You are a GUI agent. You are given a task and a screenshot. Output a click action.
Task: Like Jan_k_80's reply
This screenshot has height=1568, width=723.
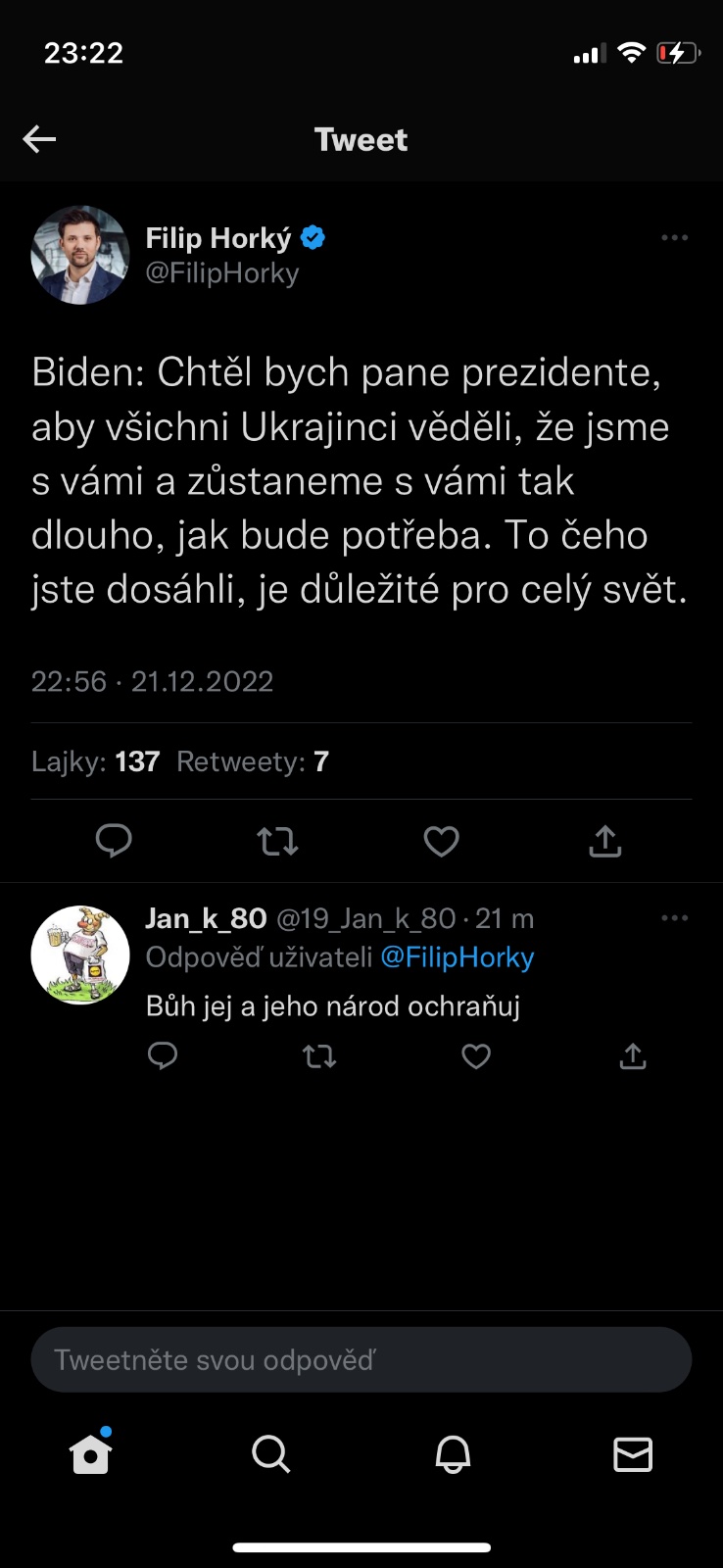pyautogui.click(x=476, y=1056)
